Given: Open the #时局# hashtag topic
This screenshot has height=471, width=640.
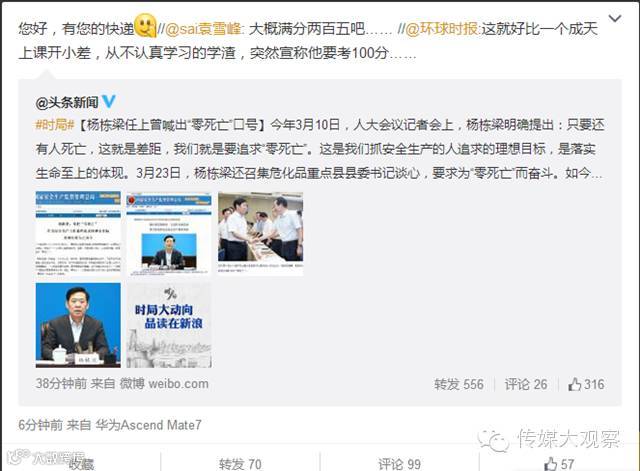Looking at the screenshot, I should tap(55, 125).
